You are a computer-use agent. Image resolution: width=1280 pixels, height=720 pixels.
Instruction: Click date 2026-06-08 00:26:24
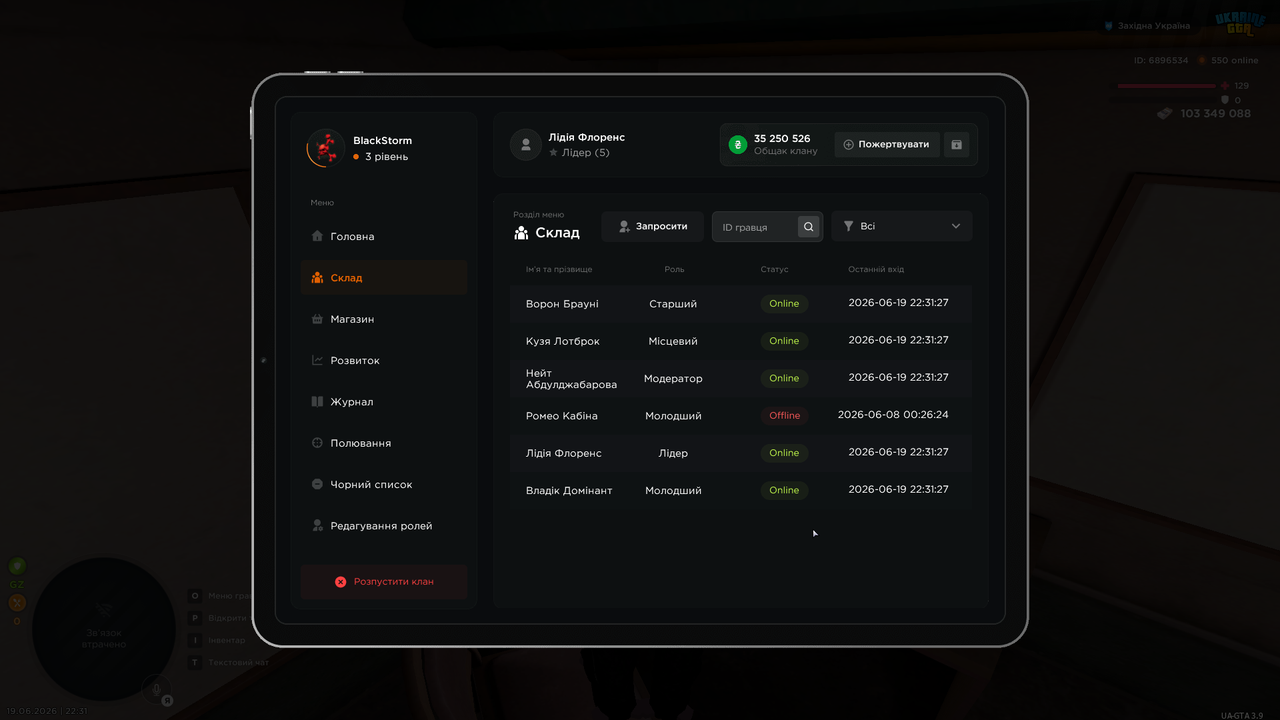tap(893, 414)
